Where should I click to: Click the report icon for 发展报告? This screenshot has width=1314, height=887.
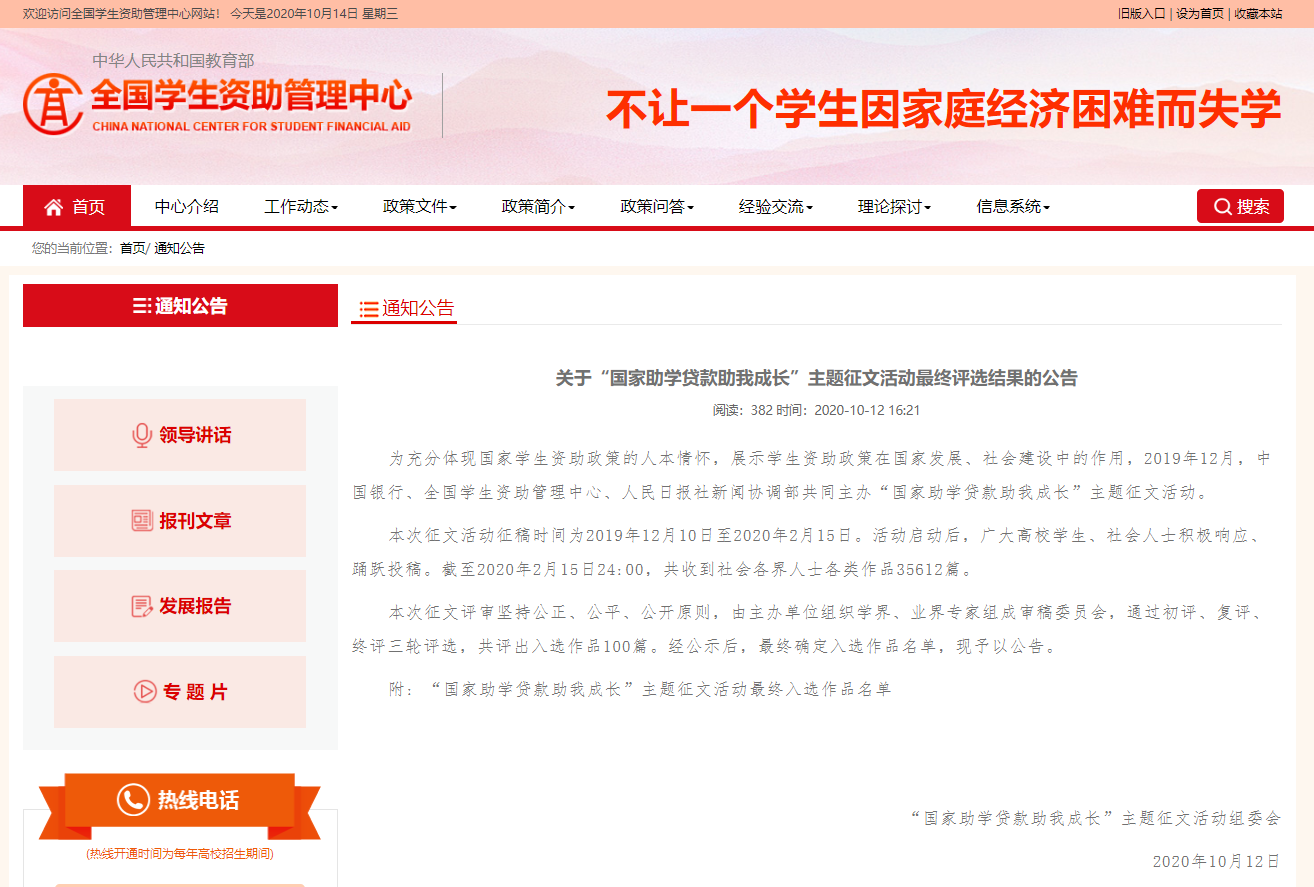[142, 606]
